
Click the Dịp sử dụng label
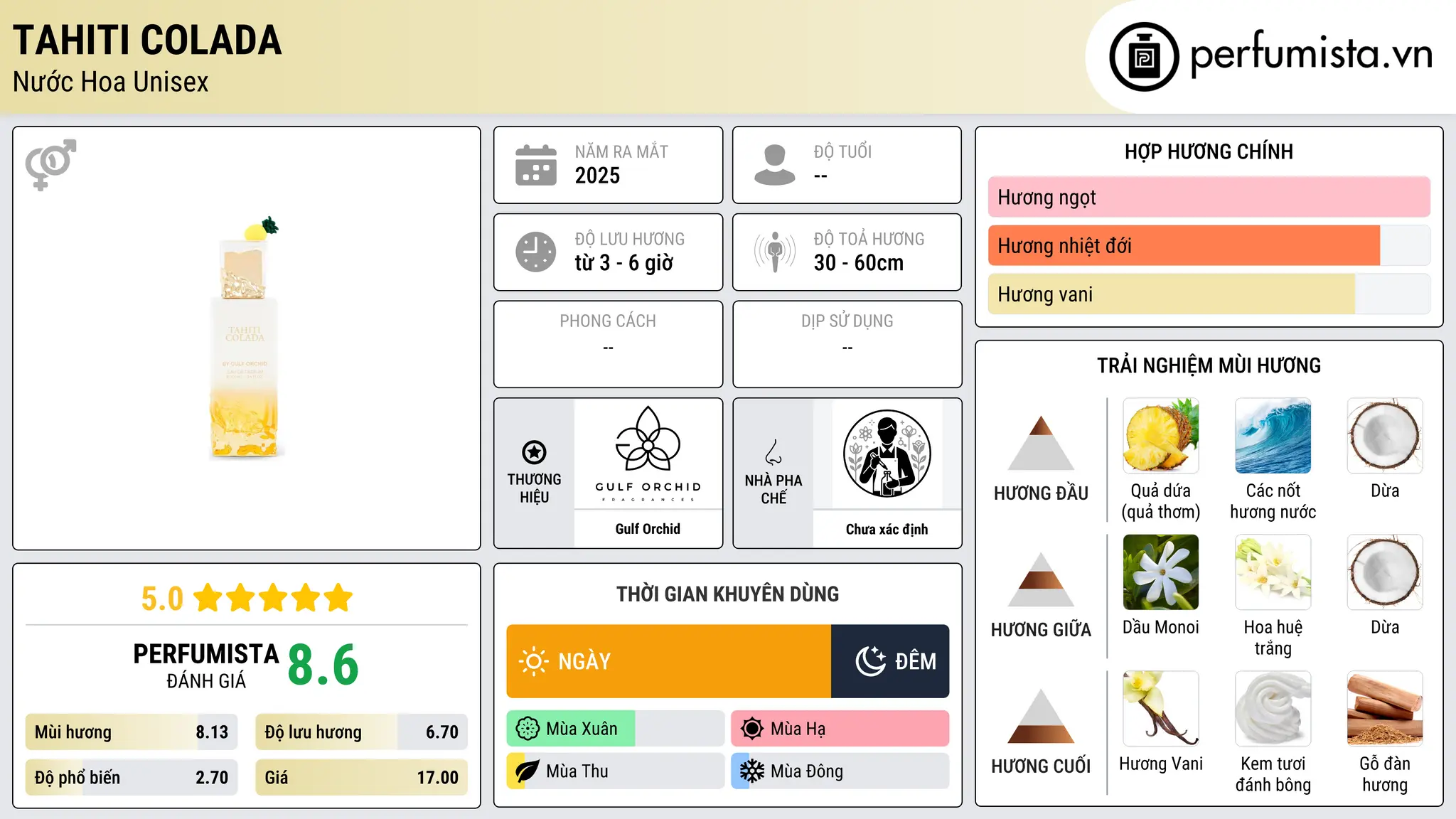pos(847,321)
